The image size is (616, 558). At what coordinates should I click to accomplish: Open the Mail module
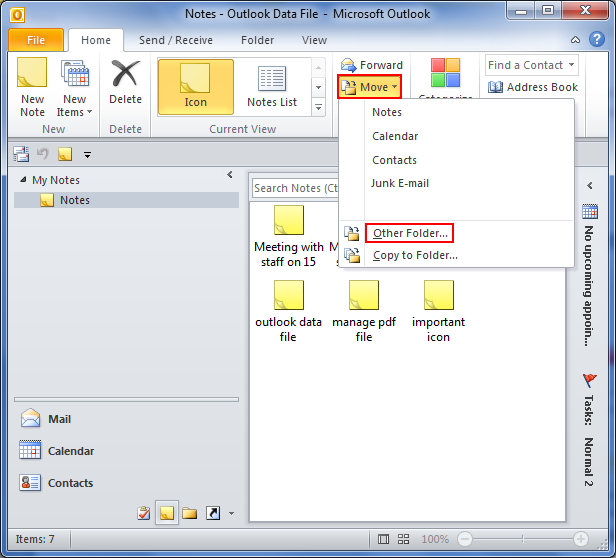tap(126, 419)
